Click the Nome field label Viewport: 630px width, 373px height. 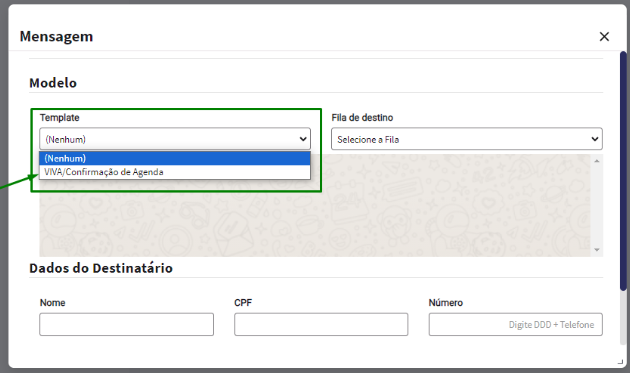point(52,303)
